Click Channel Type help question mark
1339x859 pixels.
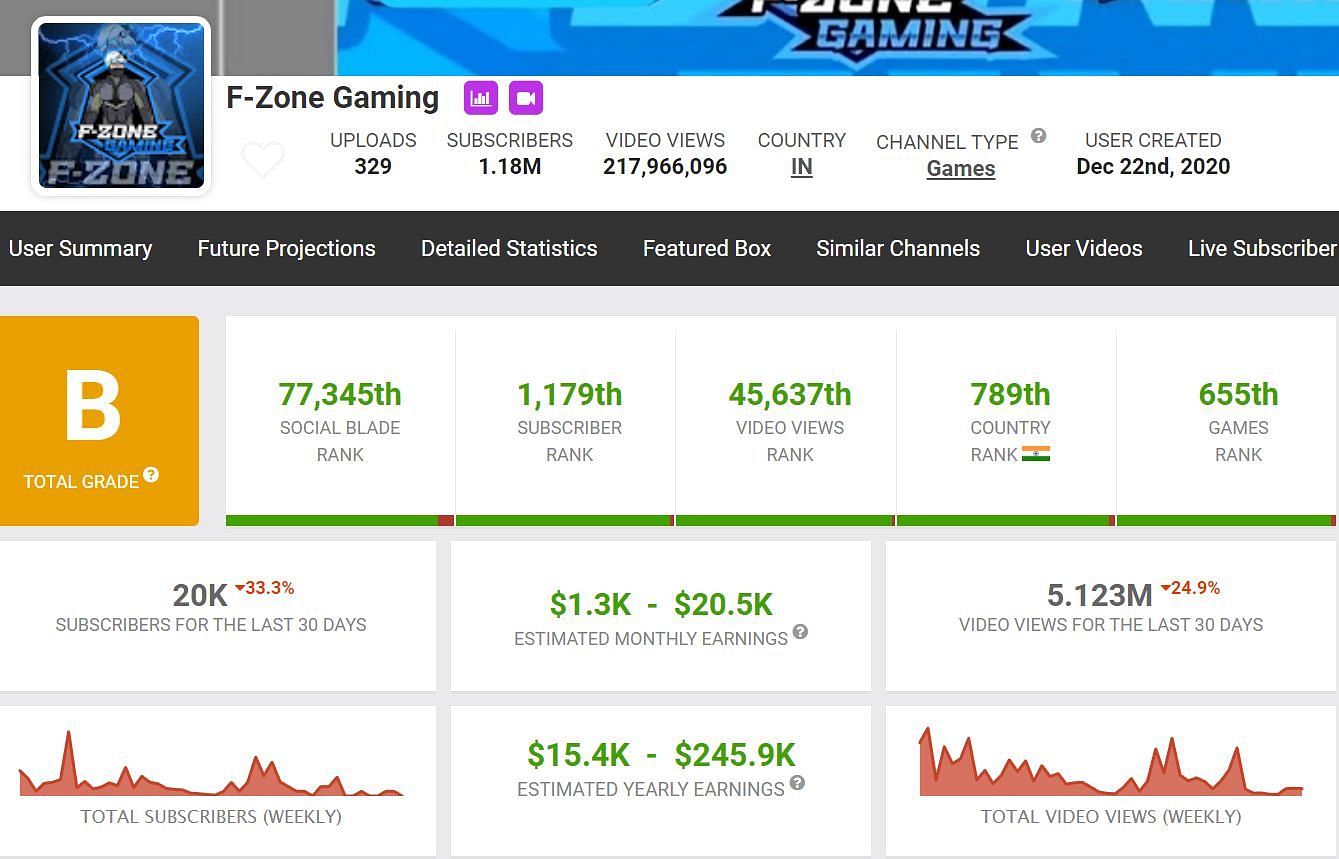coord(1039,136)
